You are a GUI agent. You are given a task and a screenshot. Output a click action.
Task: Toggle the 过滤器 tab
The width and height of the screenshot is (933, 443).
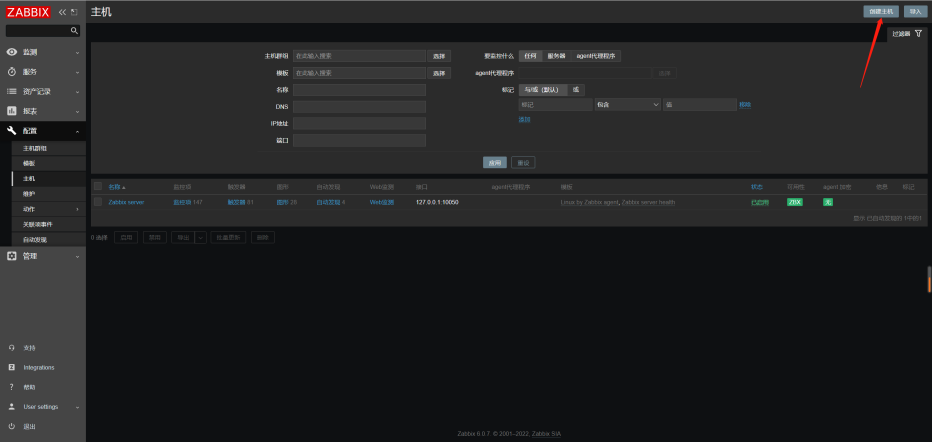tap(907, 34)
